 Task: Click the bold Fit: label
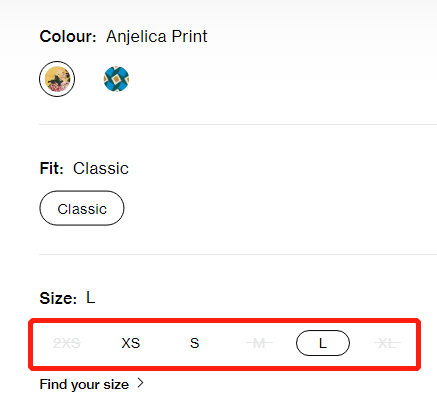point(51,168)
